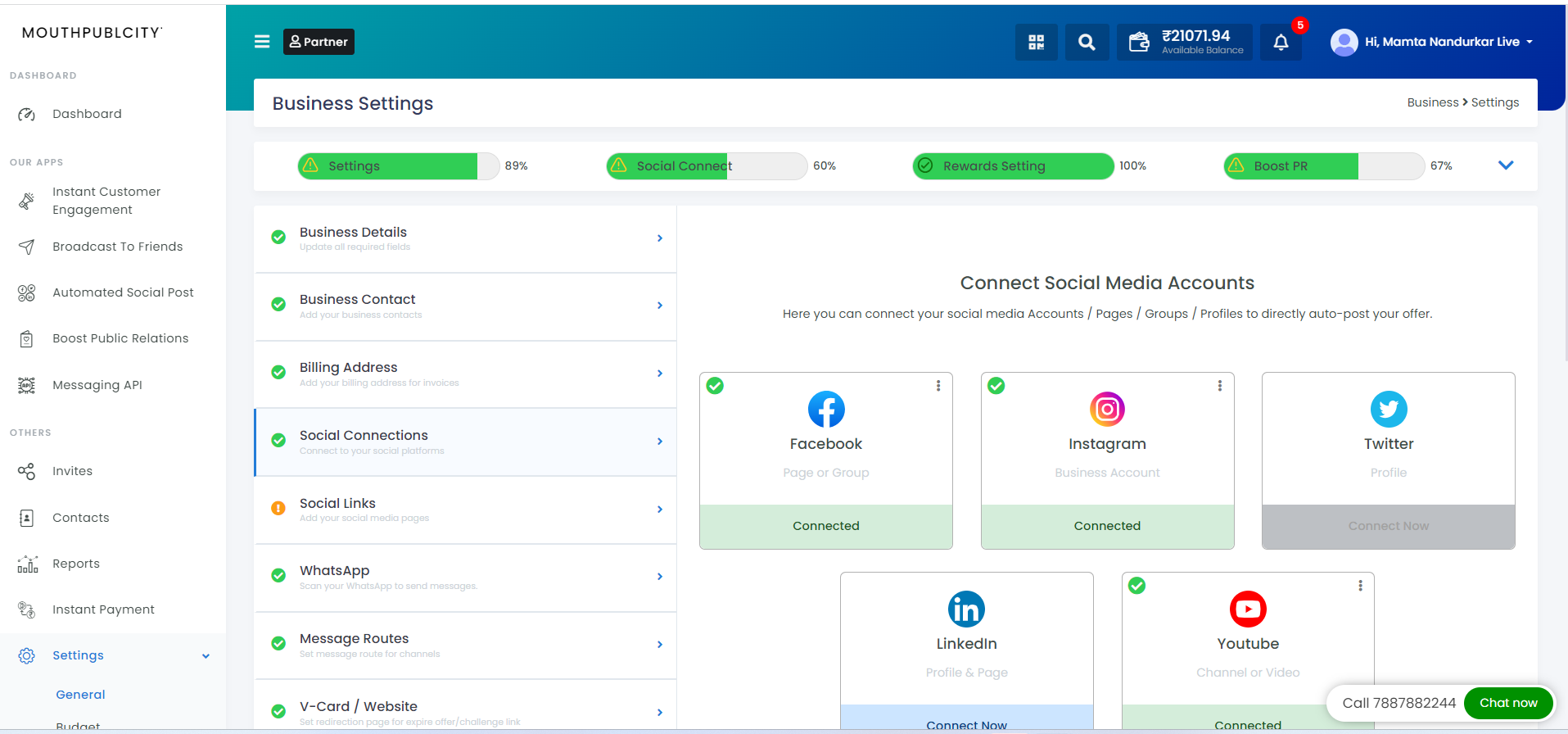Click Billing Address green check status

(x=278, y=373)
